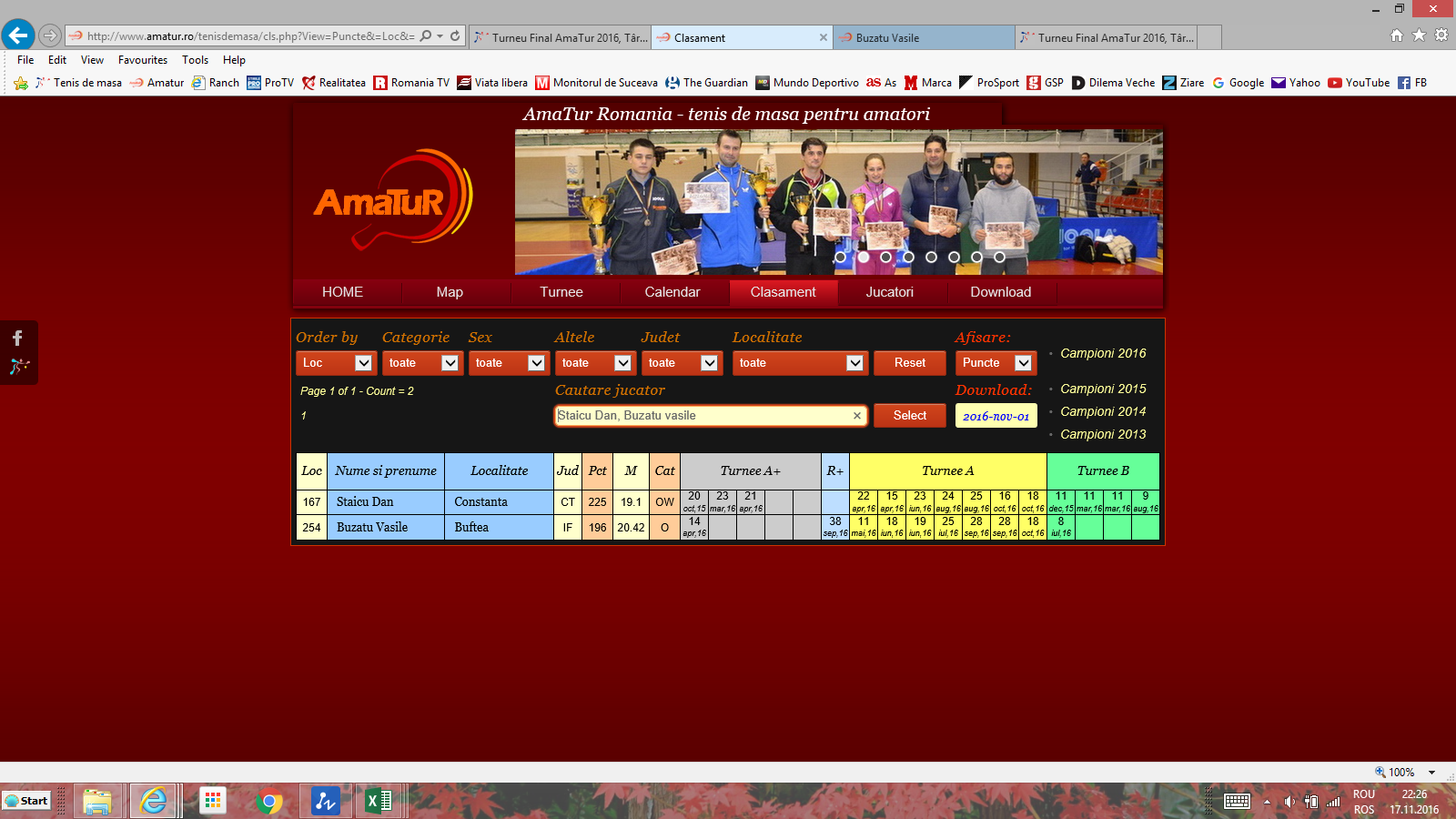Open the Staicu Dan player row
This screenshot has width=1456, height=819.
coord(728,502)
